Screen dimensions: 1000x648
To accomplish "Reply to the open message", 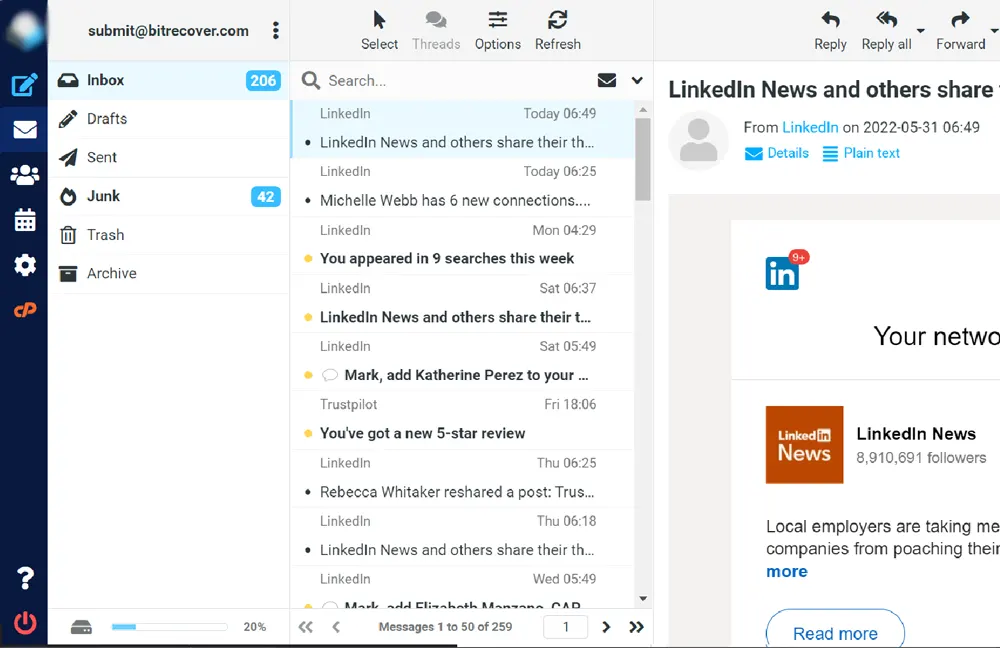I will (830, 31).
